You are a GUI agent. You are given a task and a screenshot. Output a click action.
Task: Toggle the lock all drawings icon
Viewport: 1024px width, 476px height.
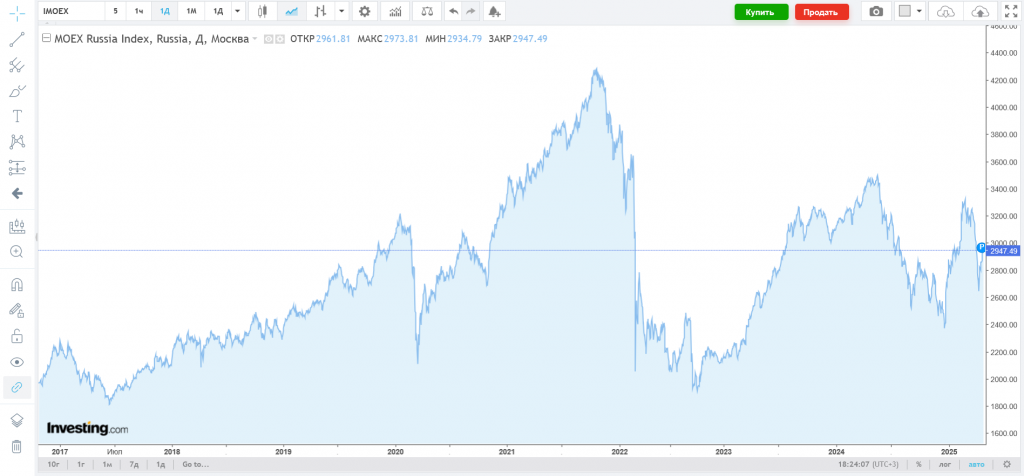[17, 335]
